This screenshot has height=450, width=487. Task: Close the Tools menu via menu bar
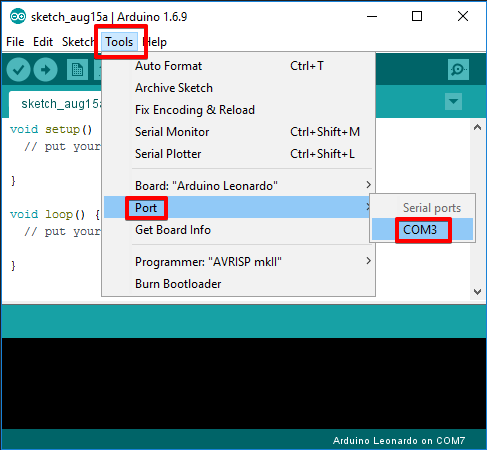point(119,42)
